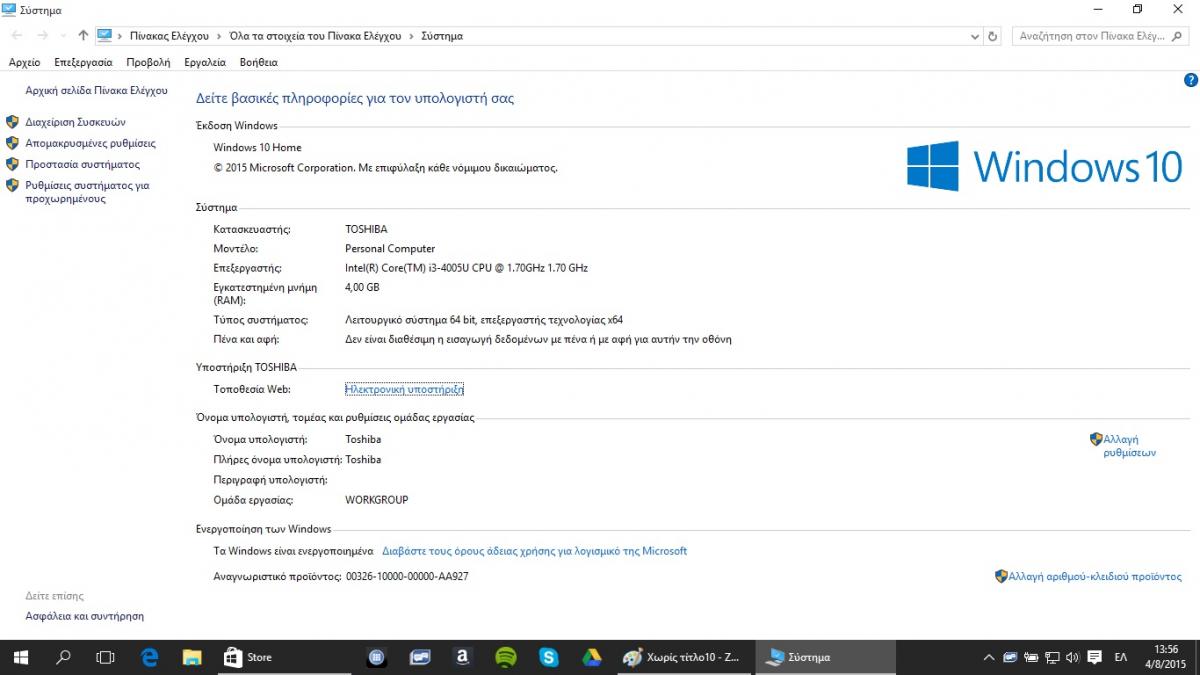
Task: Read Microsoft software license terms link
Action: pos(534,551)
